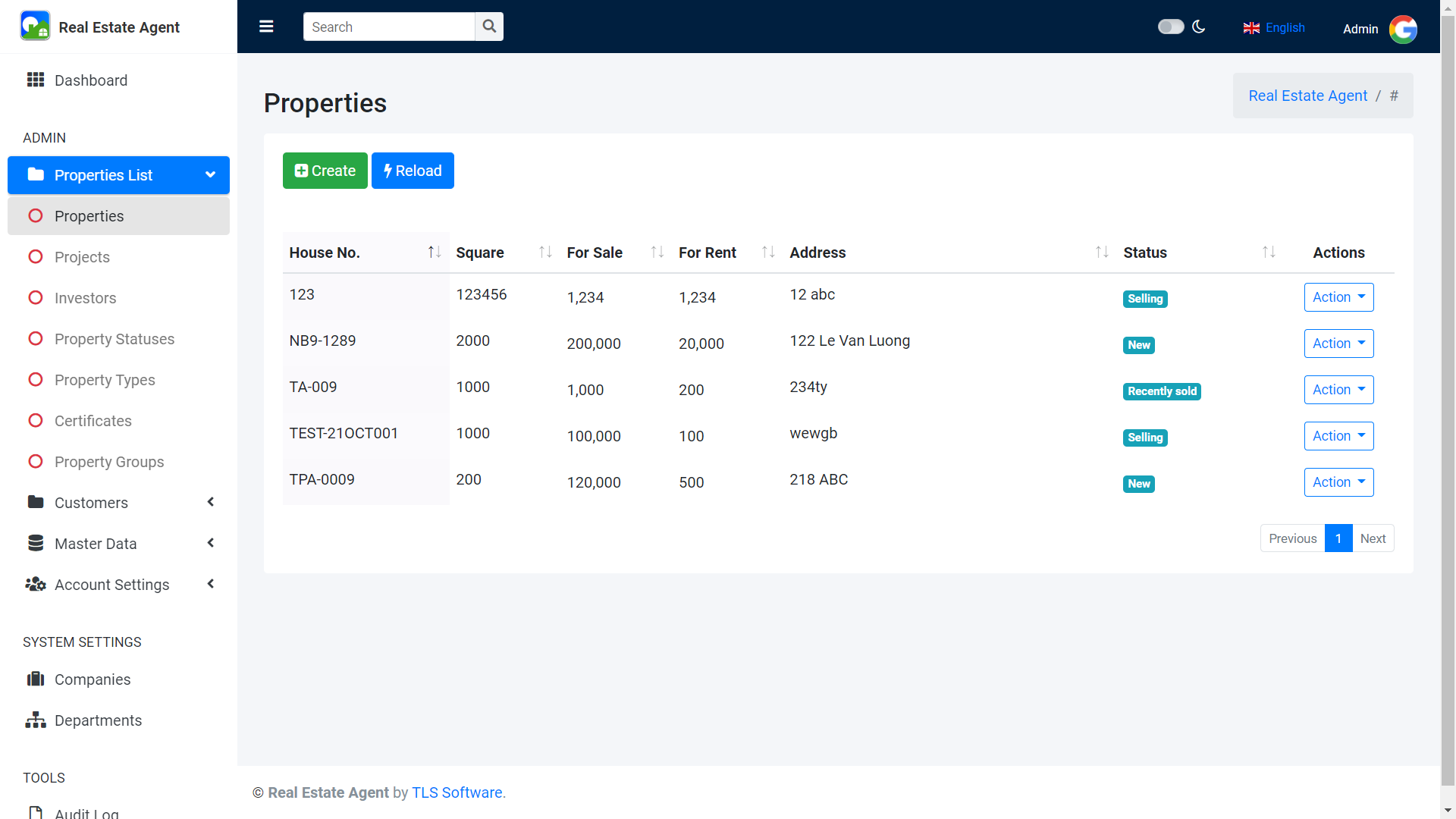The height and width of the screenshot is (819, 1456).
Task: Click the vertical page scrollbar
Action: point(1448,379)
